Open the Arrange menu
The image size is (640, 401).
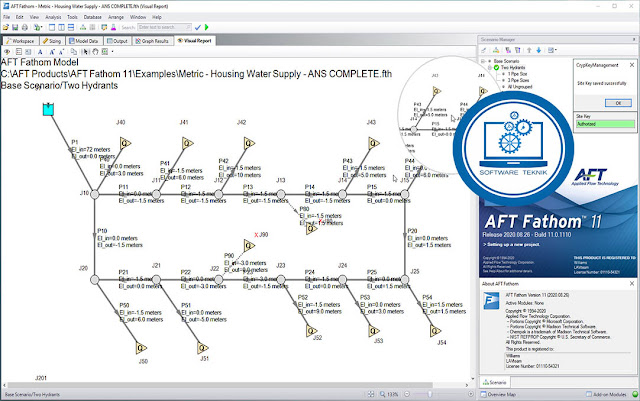pos(116,17)
